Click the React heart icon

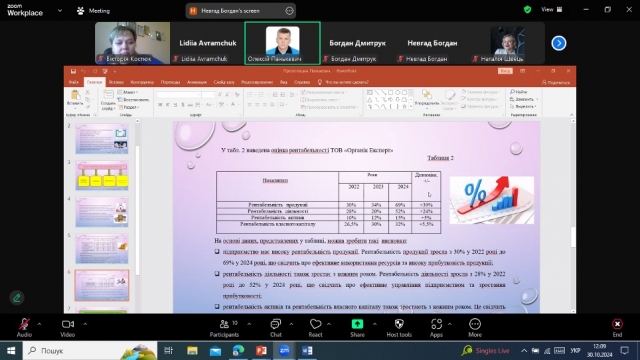[x=315, y=328]
